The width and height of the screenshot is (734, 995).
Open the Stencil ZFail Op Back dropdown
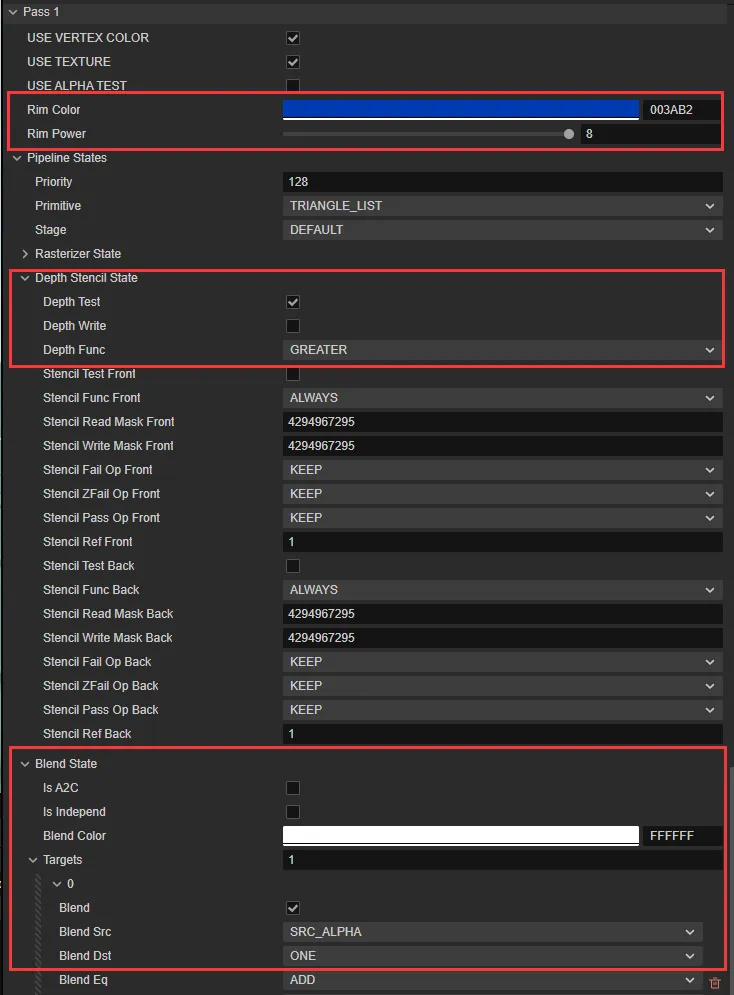[502, 686]
